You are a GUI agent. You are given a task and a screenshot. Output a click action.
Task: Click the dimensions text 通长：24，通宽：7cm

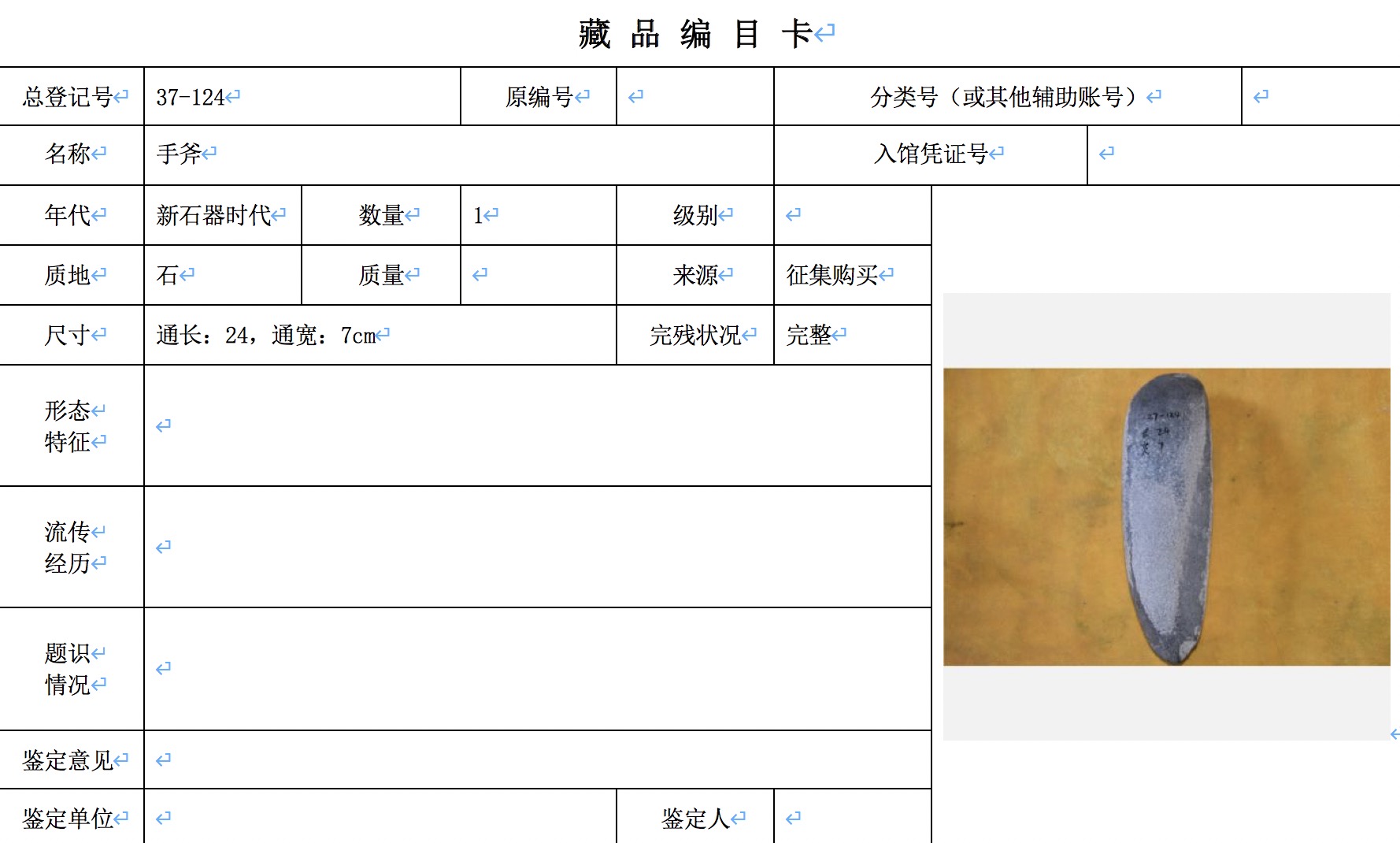(266, 336)
